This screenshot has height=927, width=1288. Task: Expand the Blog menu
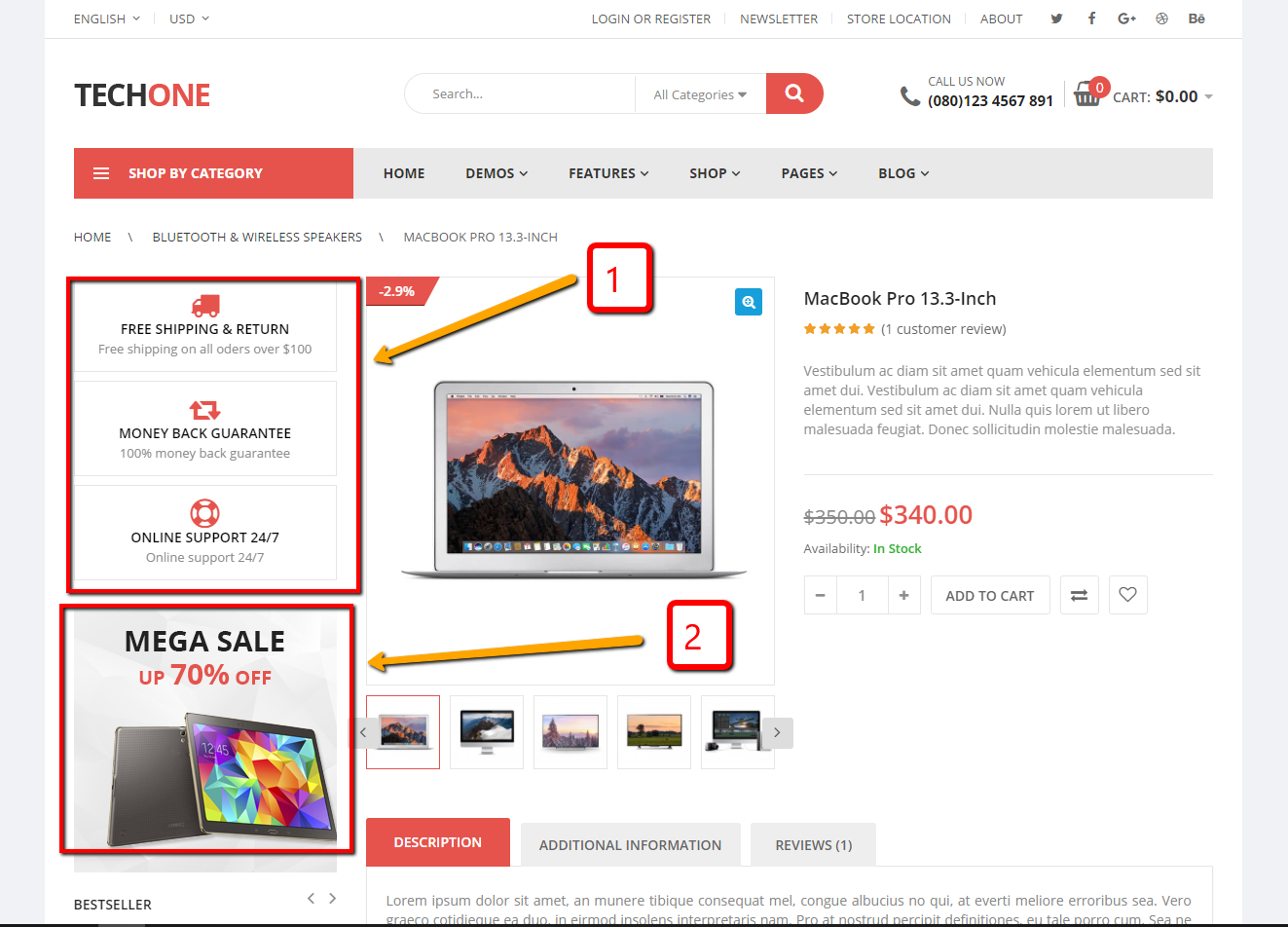click(x=903, y=173)
